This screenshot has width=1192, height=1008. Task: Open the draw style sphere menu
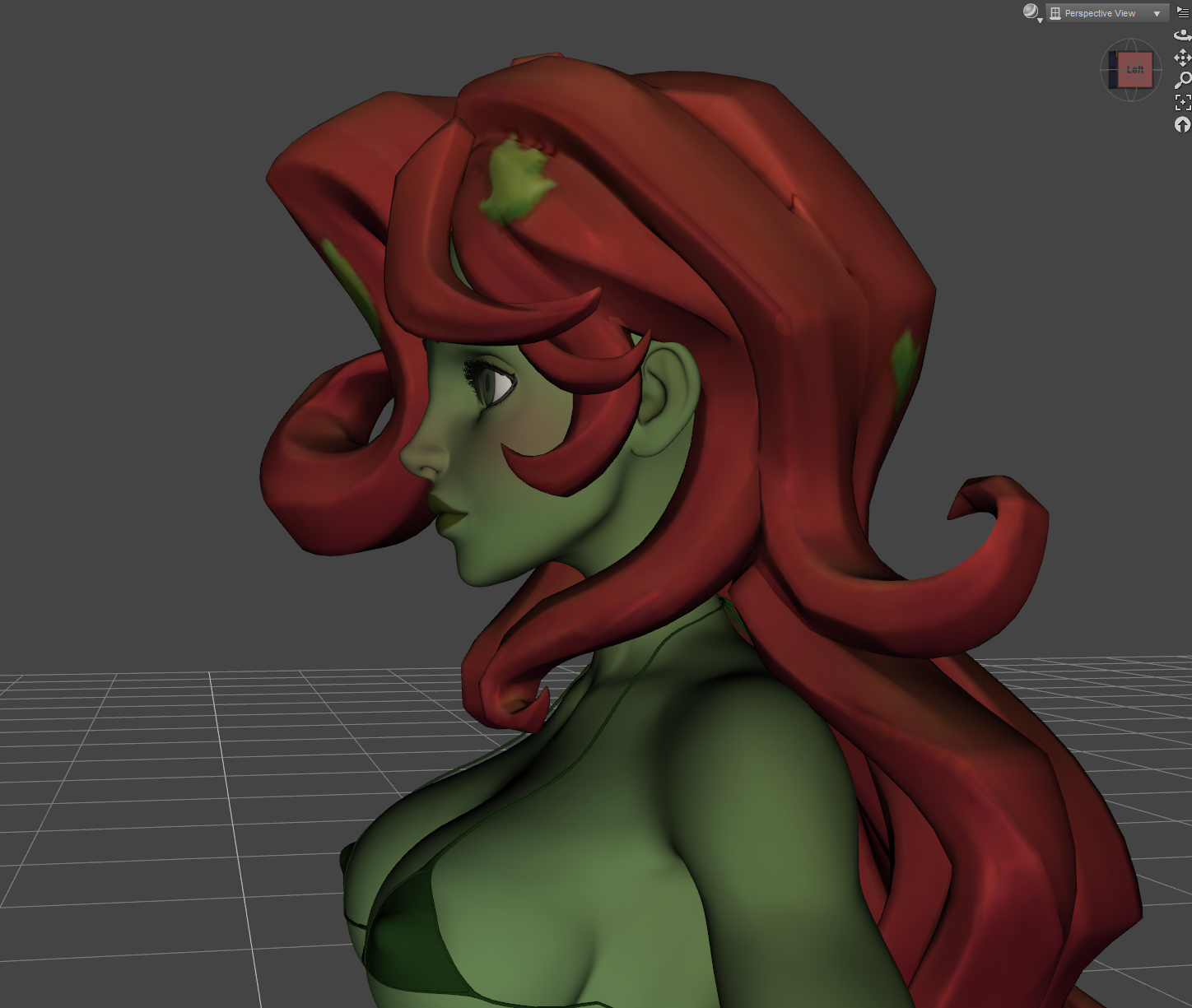tap(1031, 12)
